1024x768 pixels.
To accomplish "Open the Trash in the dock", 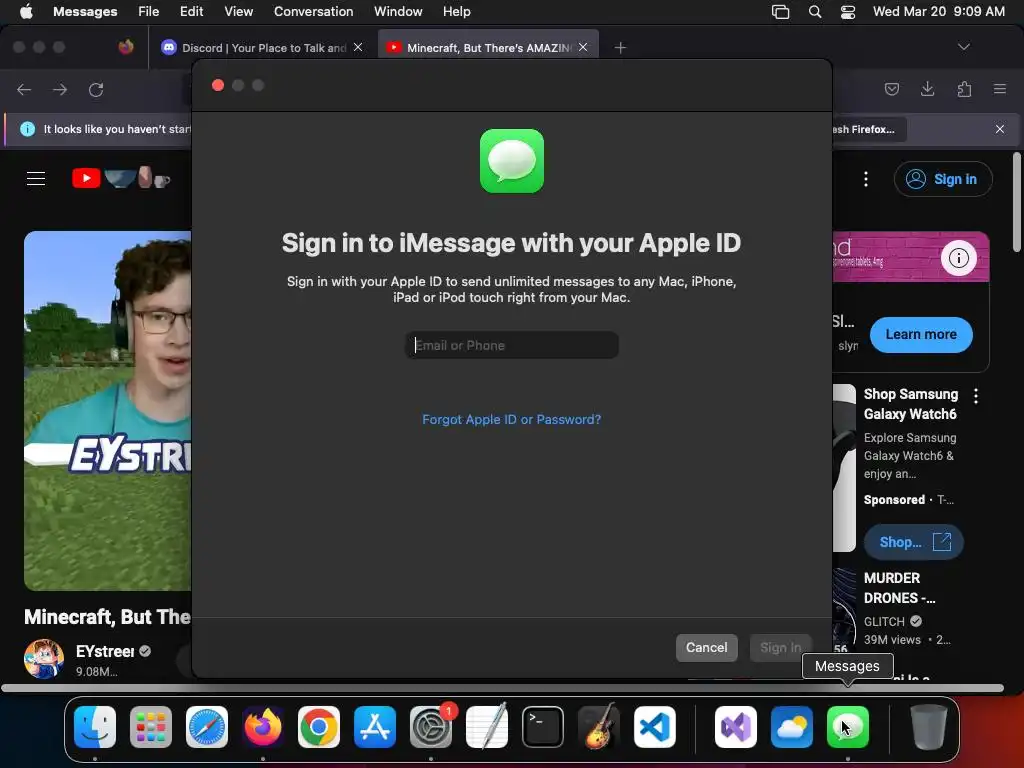I will (x=929, y=727).
